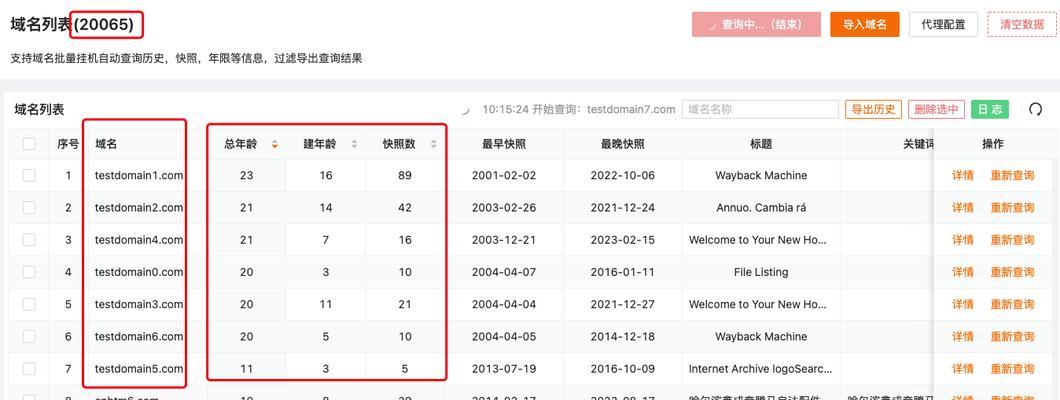Click the 2013-07-19 earliest snapshot date
Viewport: 1060px width, 400px height.
point(504,369)
